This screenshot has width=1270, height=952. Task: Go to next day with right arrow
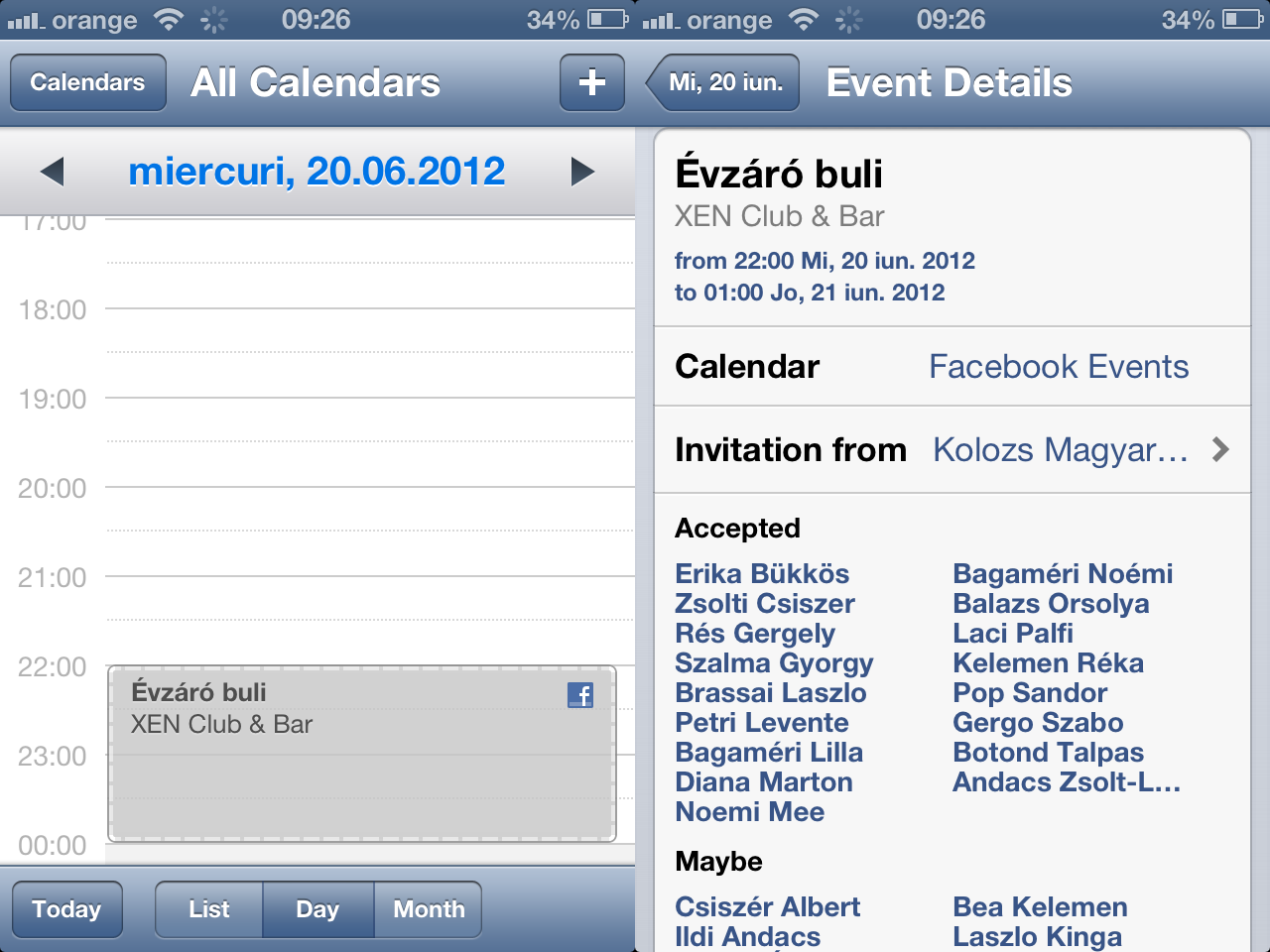(582, 172)
